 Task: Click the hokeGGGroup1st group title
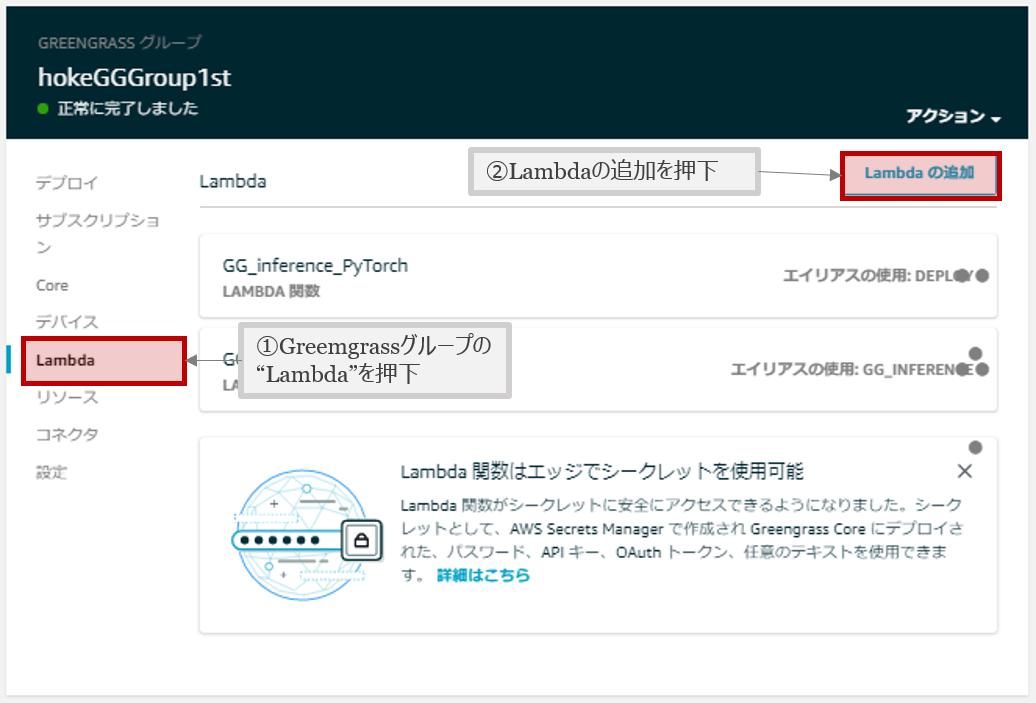click(134, 77)
